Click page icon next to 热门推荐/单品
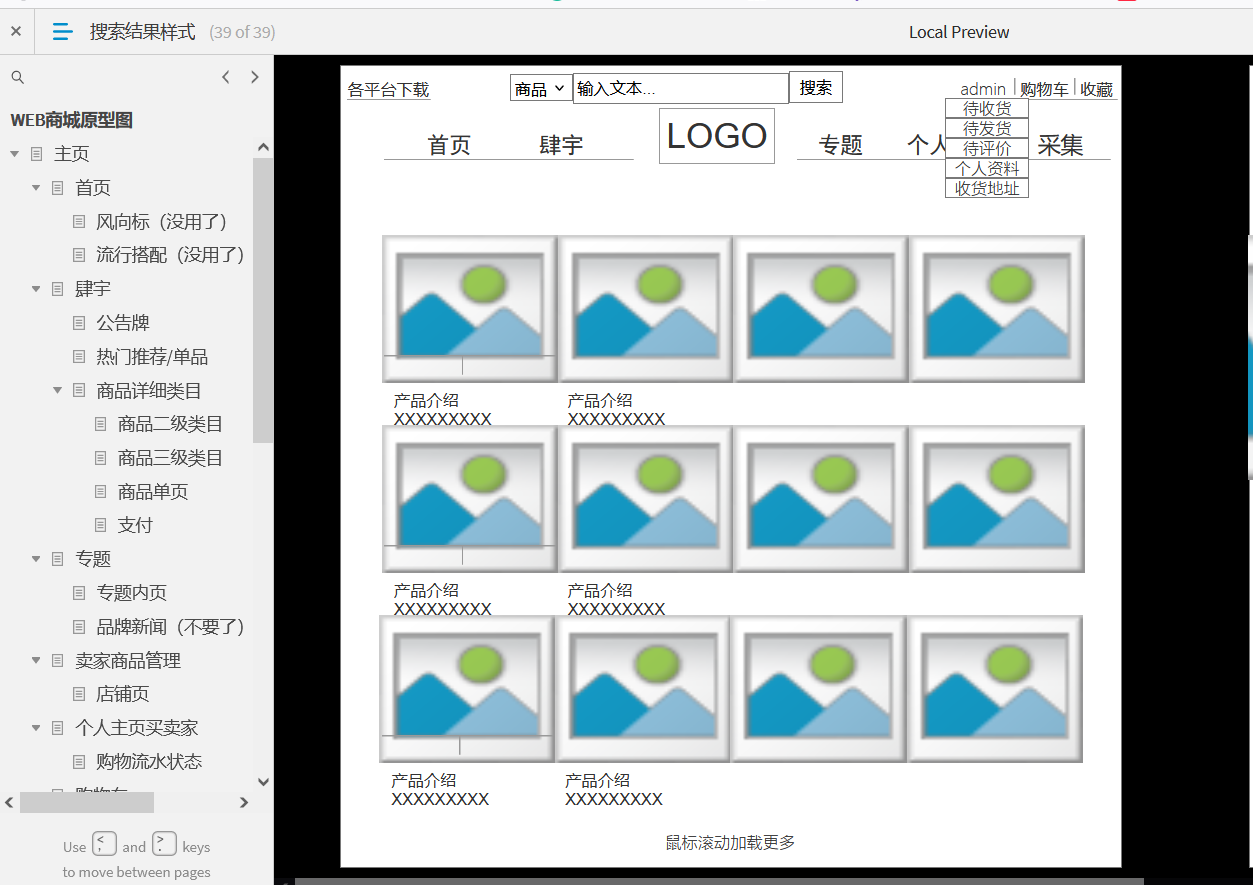 pos(79,357)
